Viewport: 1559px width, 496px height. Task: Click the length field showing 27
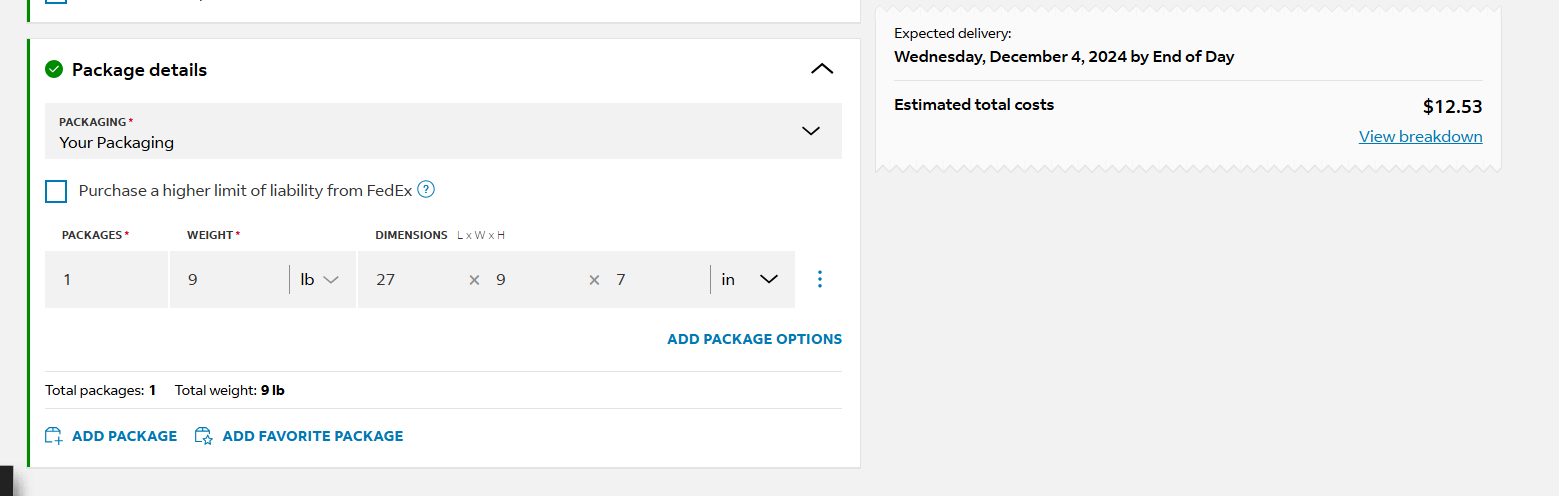412,279
